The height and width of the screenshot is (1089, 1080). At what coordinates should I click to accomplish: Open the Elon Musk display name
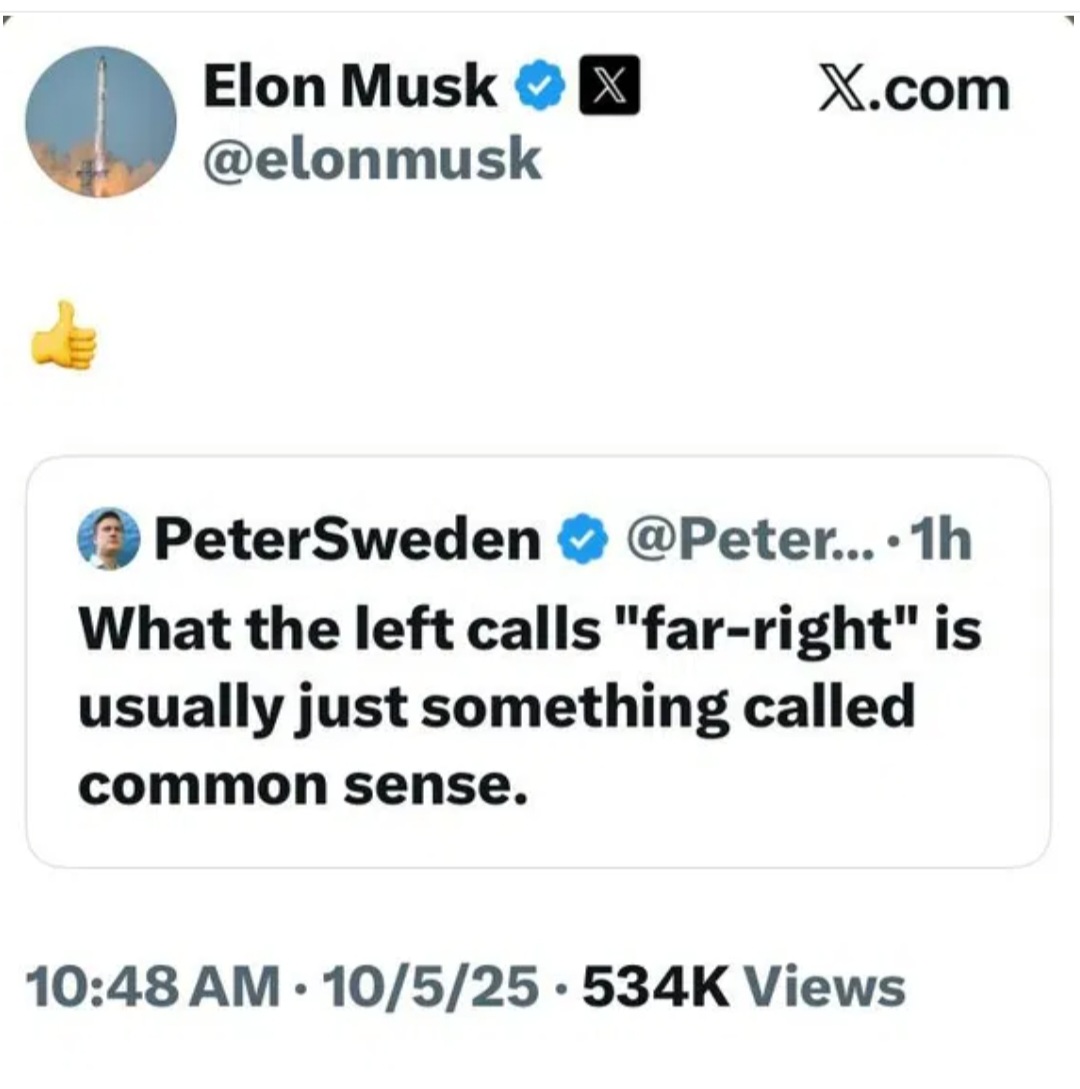pyautogui.click(x=350, y=88)
